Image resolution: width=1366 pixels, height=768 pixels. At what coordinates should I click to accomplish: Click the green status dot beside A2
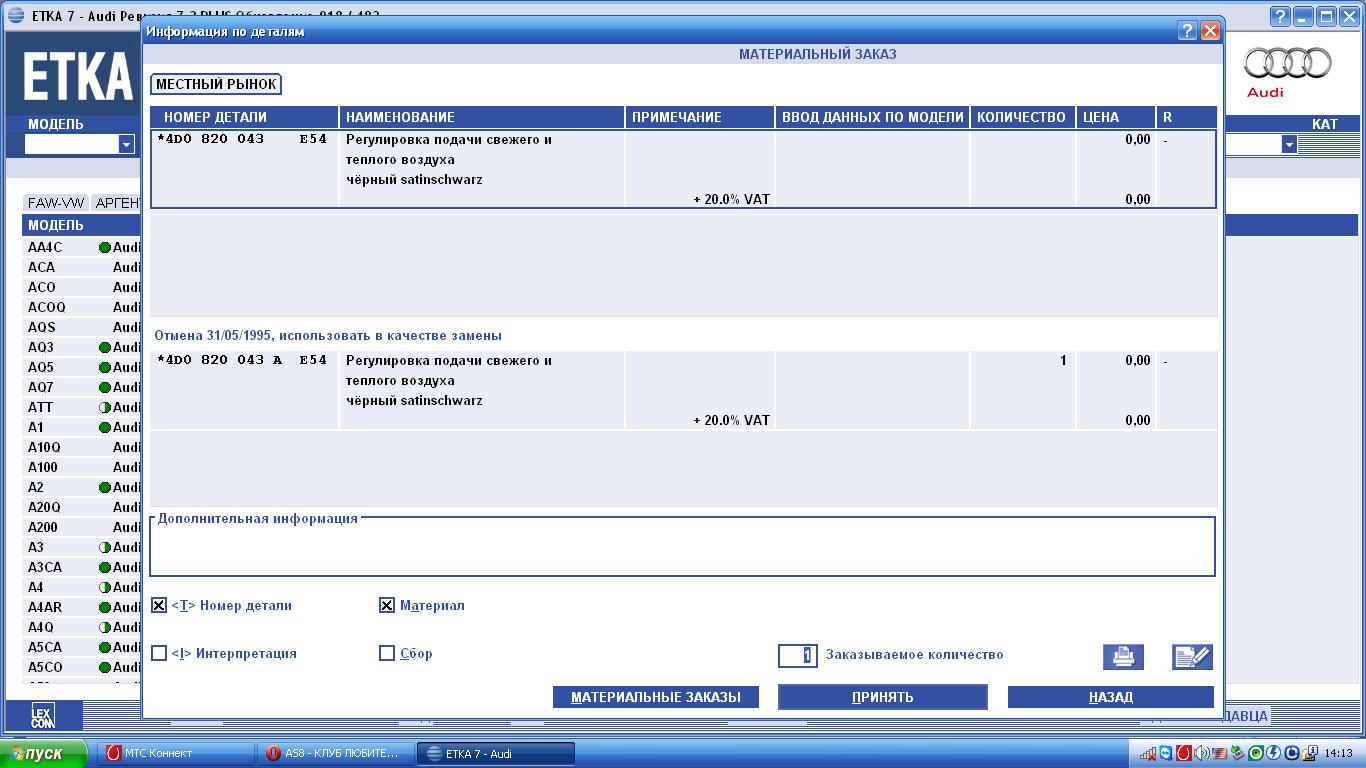(104, 487)
